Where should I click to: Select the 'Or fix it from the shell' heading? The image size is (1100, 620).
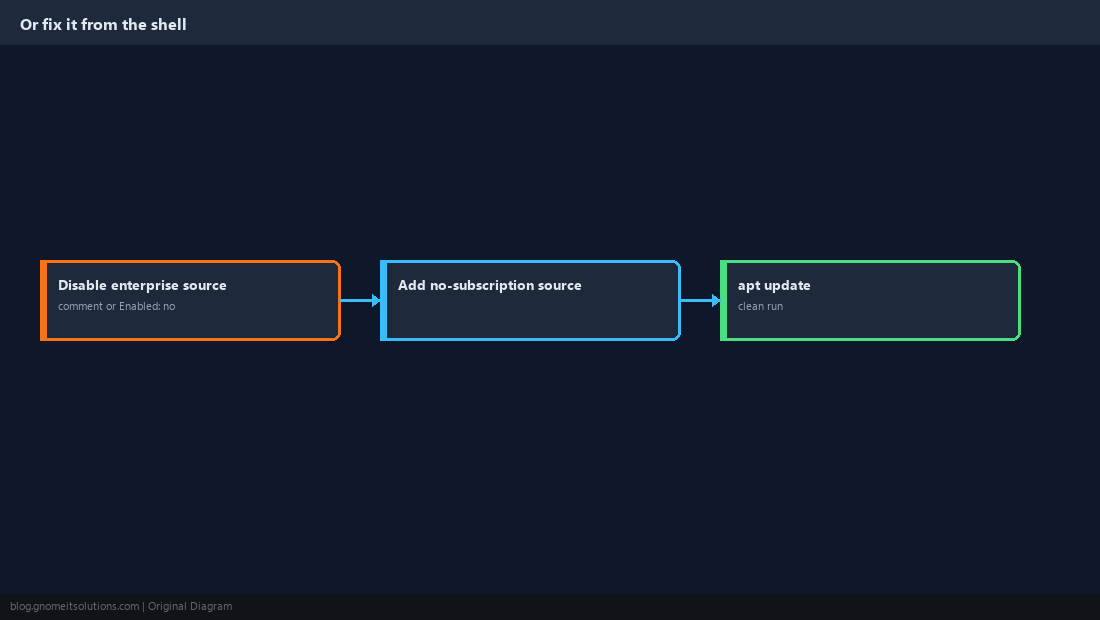tap(103, 25)
